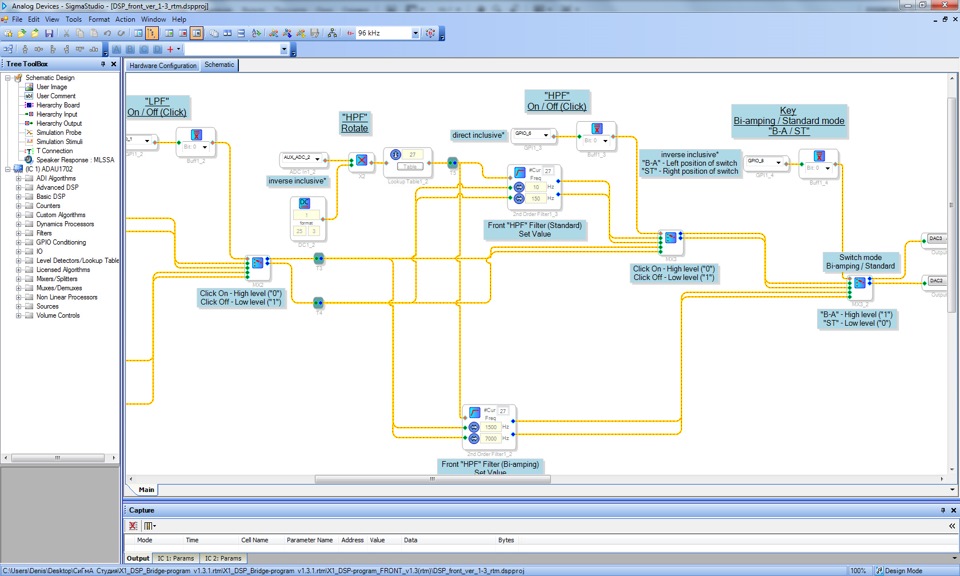This screenshot has height=576, width=960.
Task: Open the empty combo box in second toolbar
Action: tap(284, 50)
